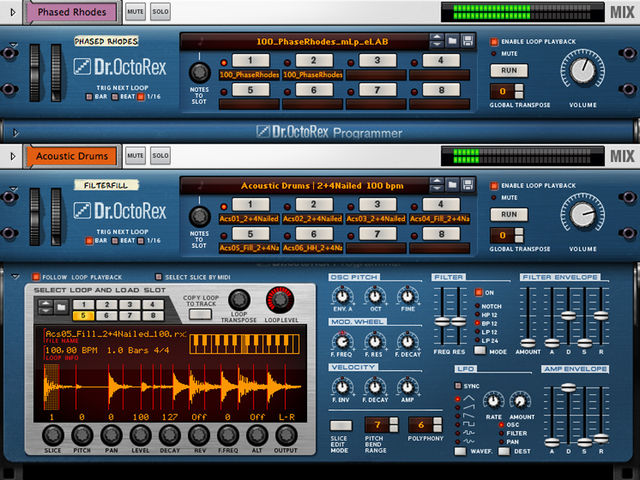640x480 pixels.
Task: Adjust the Osc Pitch FINE knob
Action: click(407, 295)
